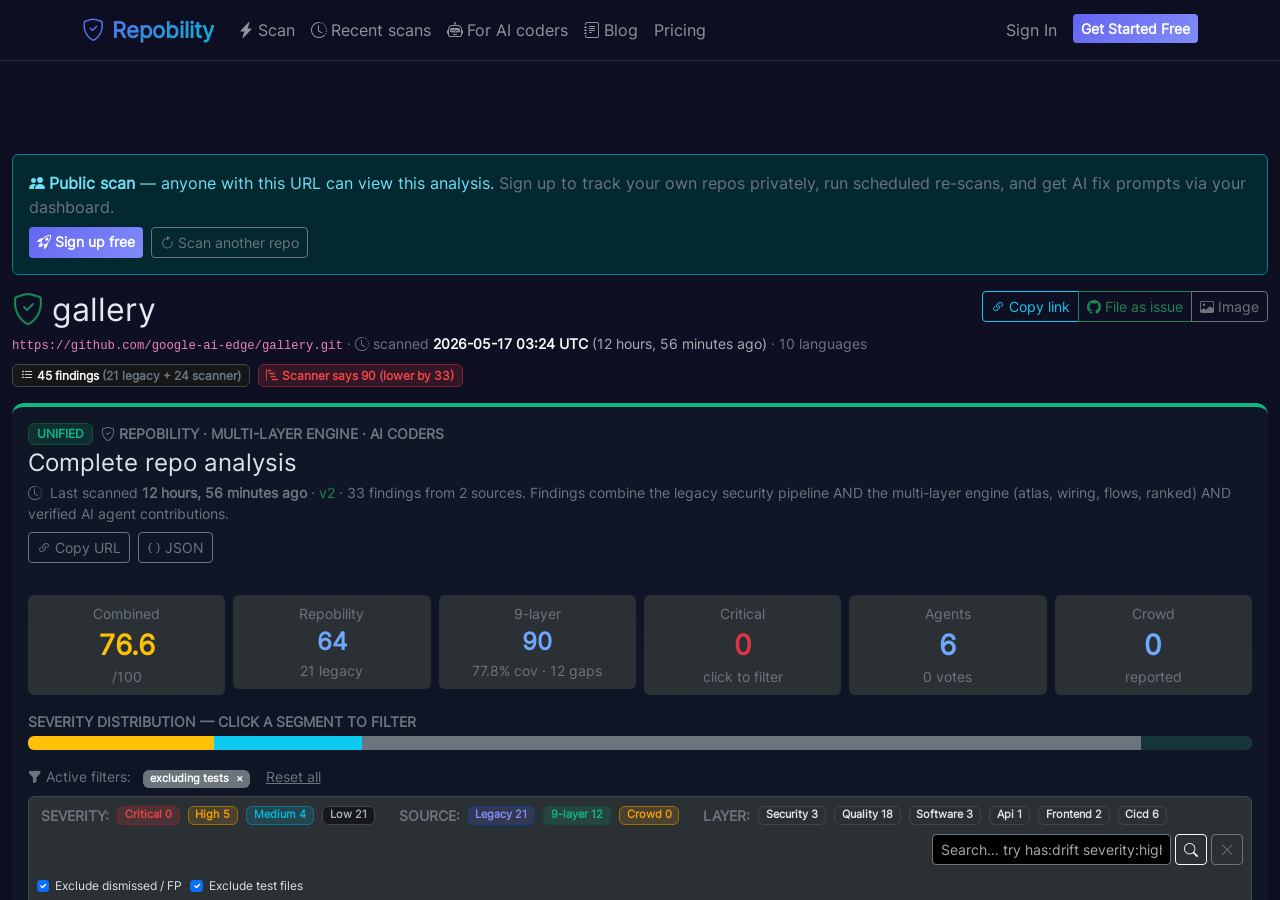The height and width of the screenshot is (900, 1280).
Task: Click Sign up free button
Action: tap(86, 242)
